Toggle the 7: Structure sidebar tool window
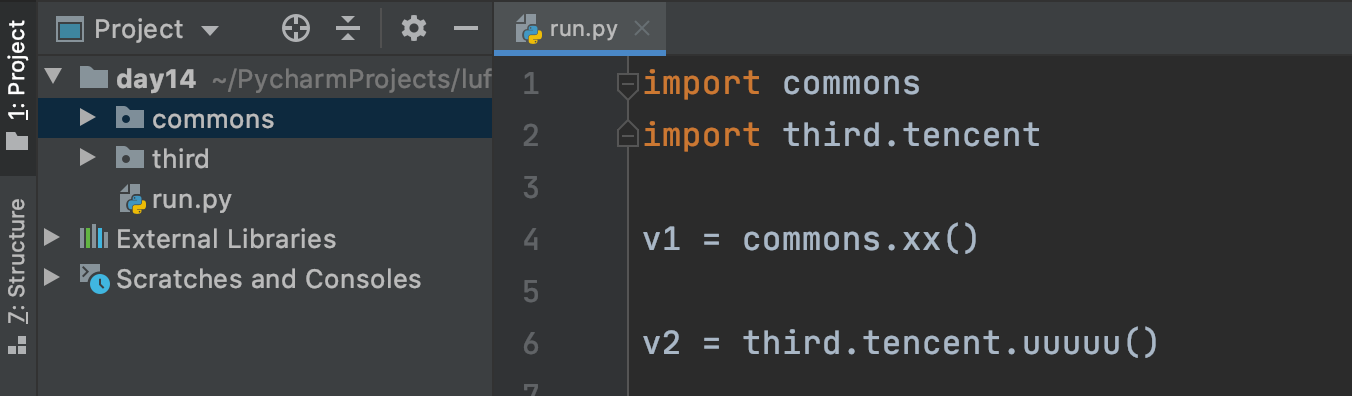Image resolution: width=1352 pixels, height=396 pixels. 18,275
